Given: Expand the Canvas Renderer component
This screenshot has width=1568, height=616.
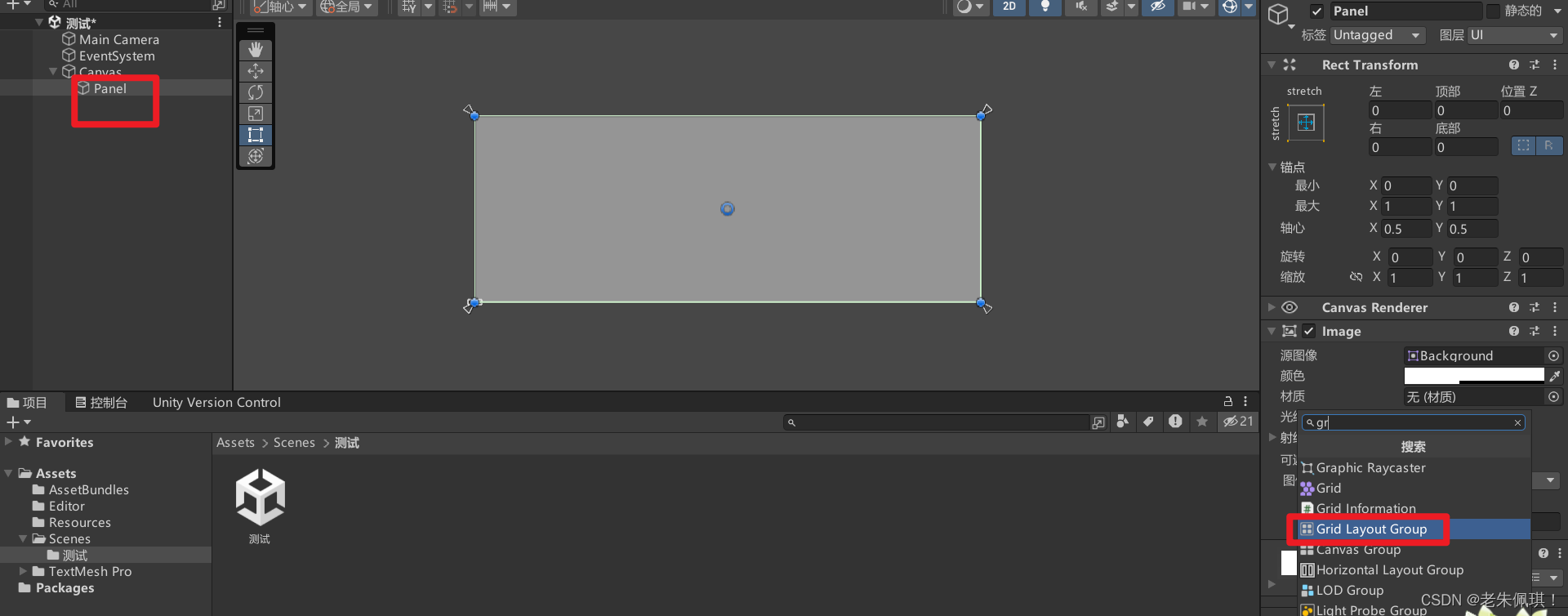Looking at the screenshot, I should coord(1272,307).
